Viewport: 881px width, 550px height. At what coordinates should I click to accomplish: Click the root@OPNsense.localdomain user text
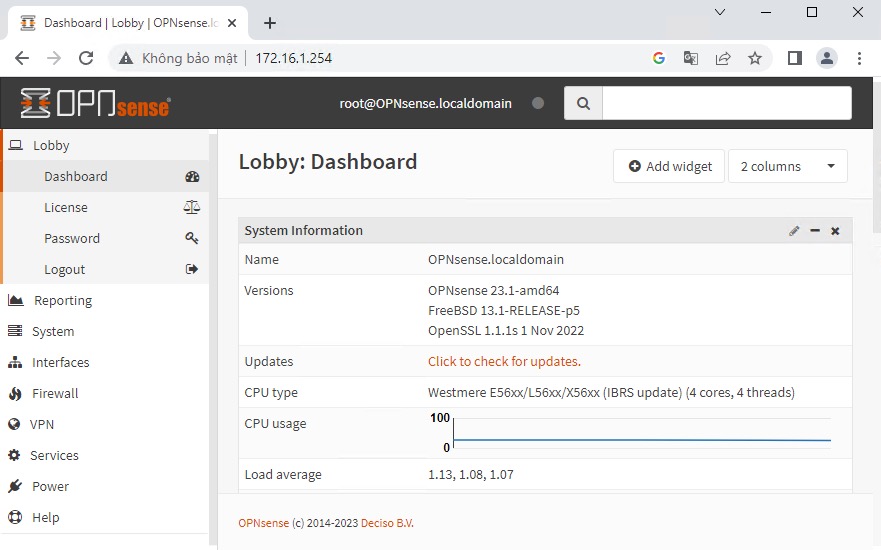click(425, 103)
